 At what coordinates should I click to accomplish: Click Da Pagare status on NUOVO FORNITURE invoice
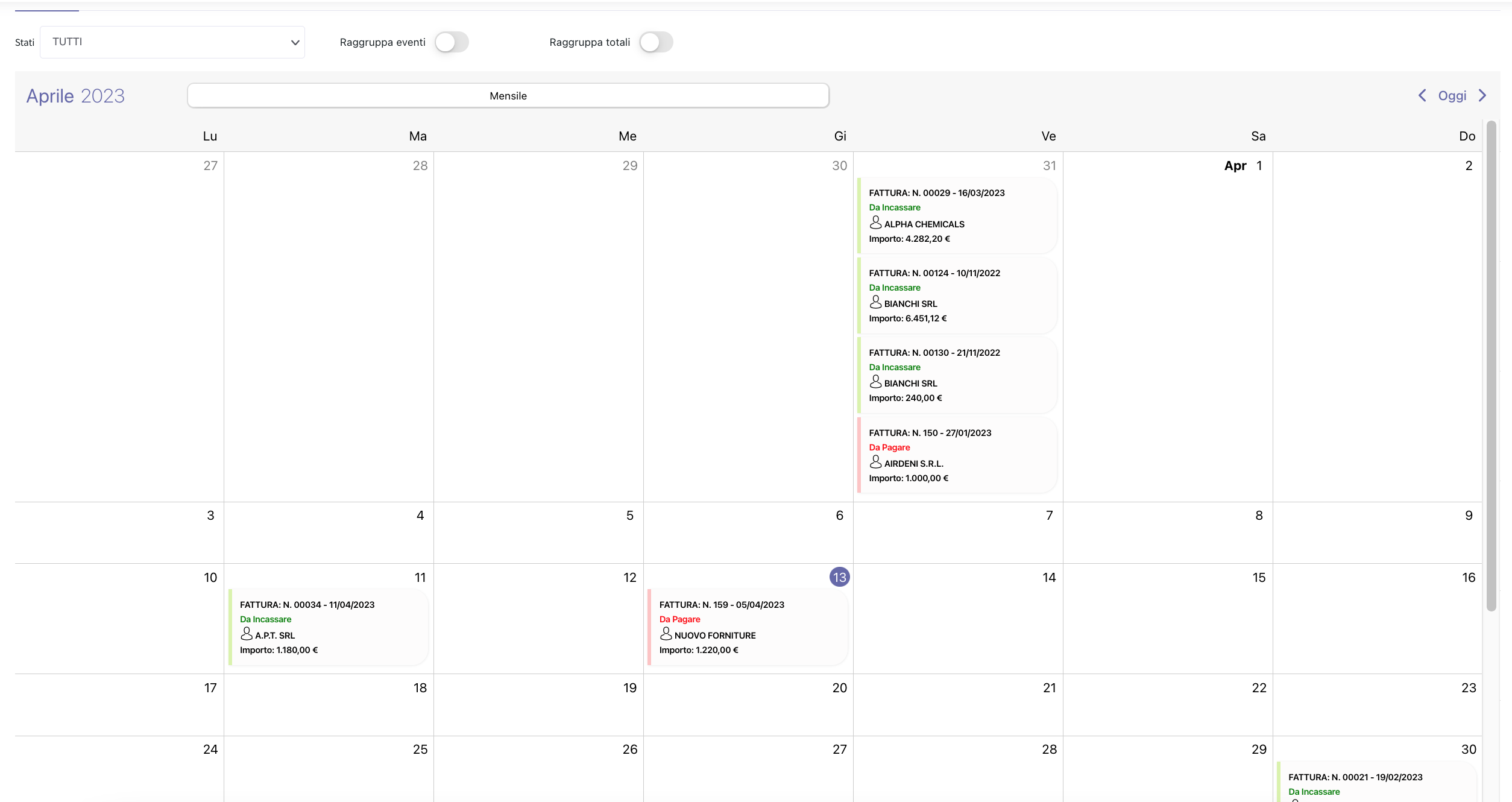pyautogui.click(x=679, y=619)
